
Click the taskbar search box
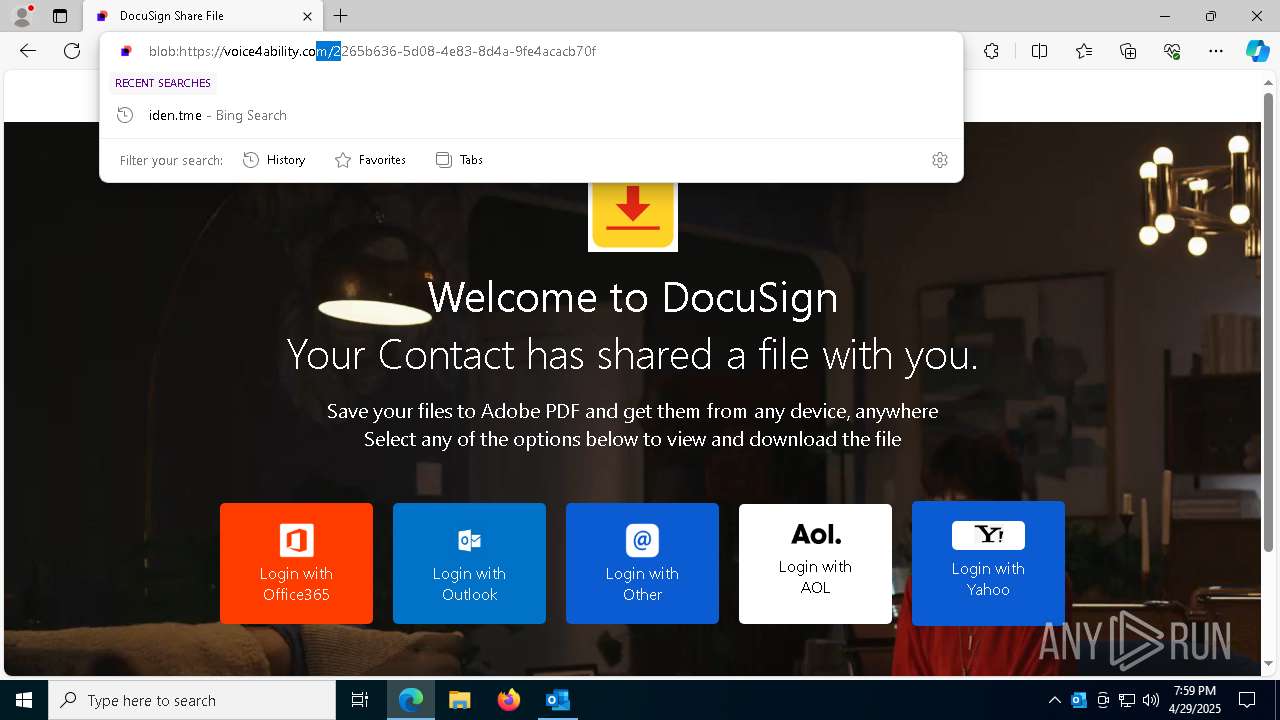(192, 700)
